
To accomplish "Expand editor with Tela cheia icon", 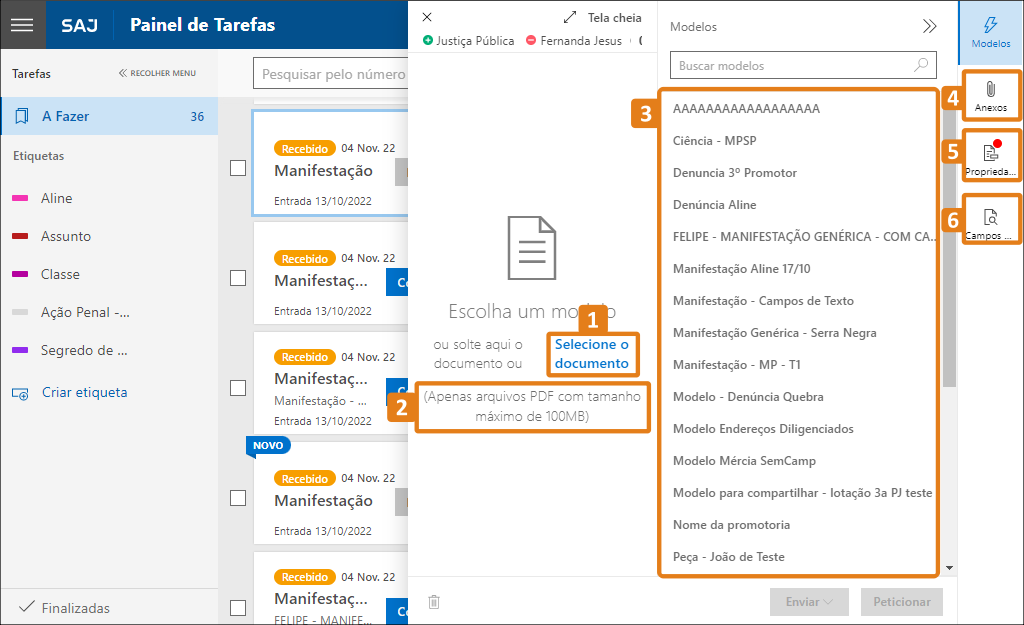I will (570, 17).
